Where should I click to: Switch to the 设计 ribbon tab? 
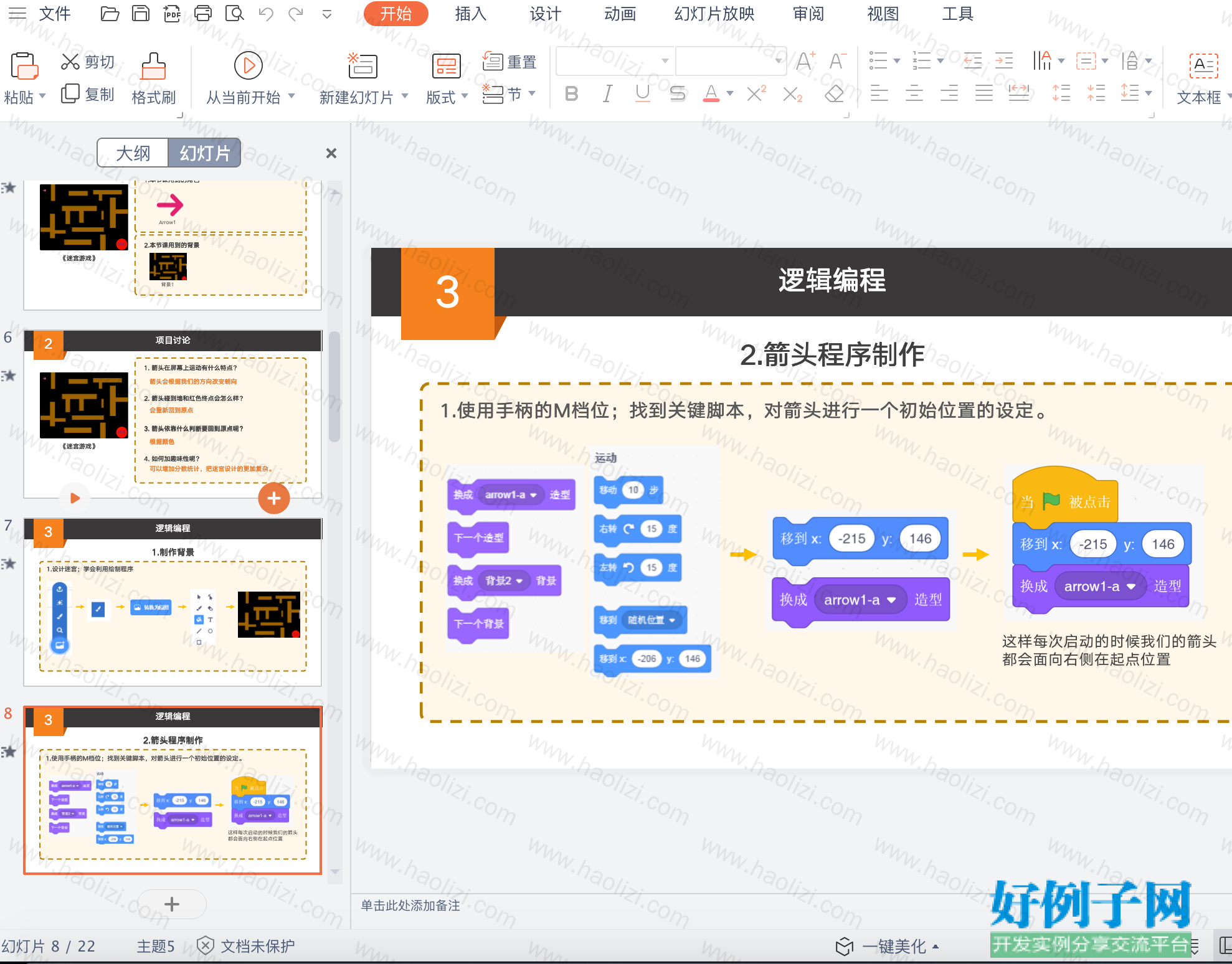click(546, 14)
